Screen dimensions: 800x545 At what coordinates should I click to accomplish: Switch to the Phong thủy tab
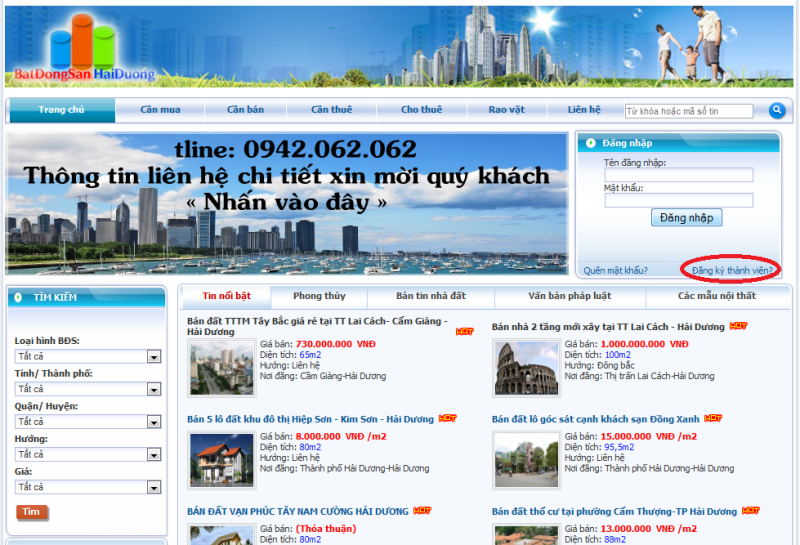[319, 296]
